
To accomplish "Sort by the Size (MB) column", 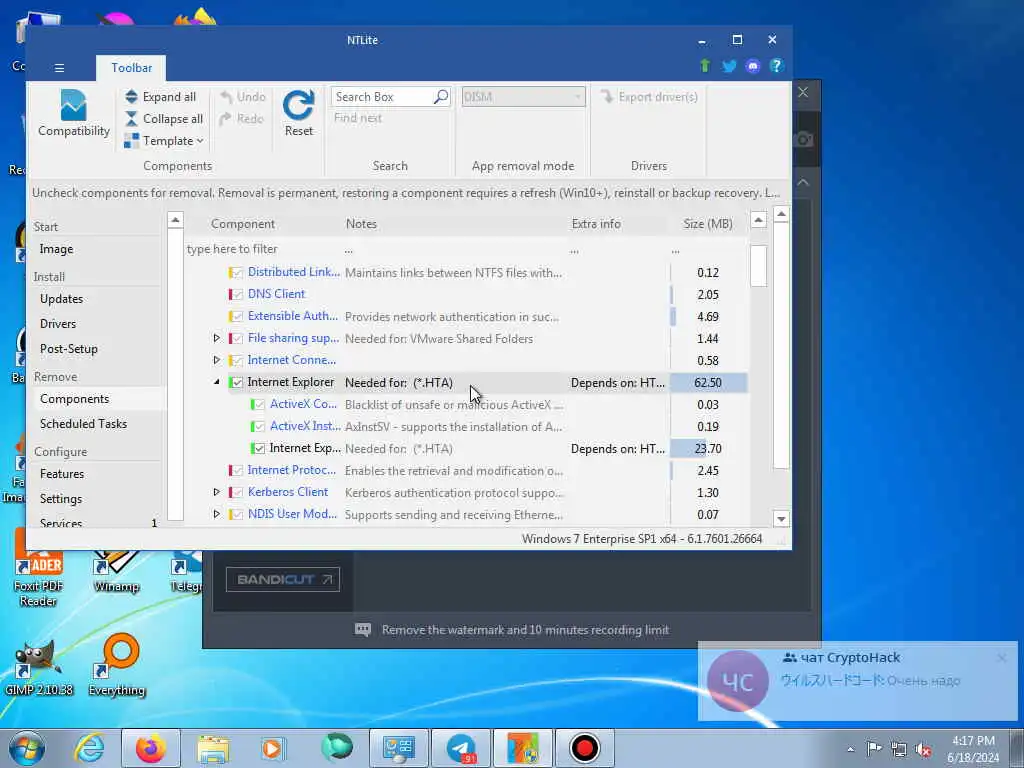I will (x=709, y=224).
